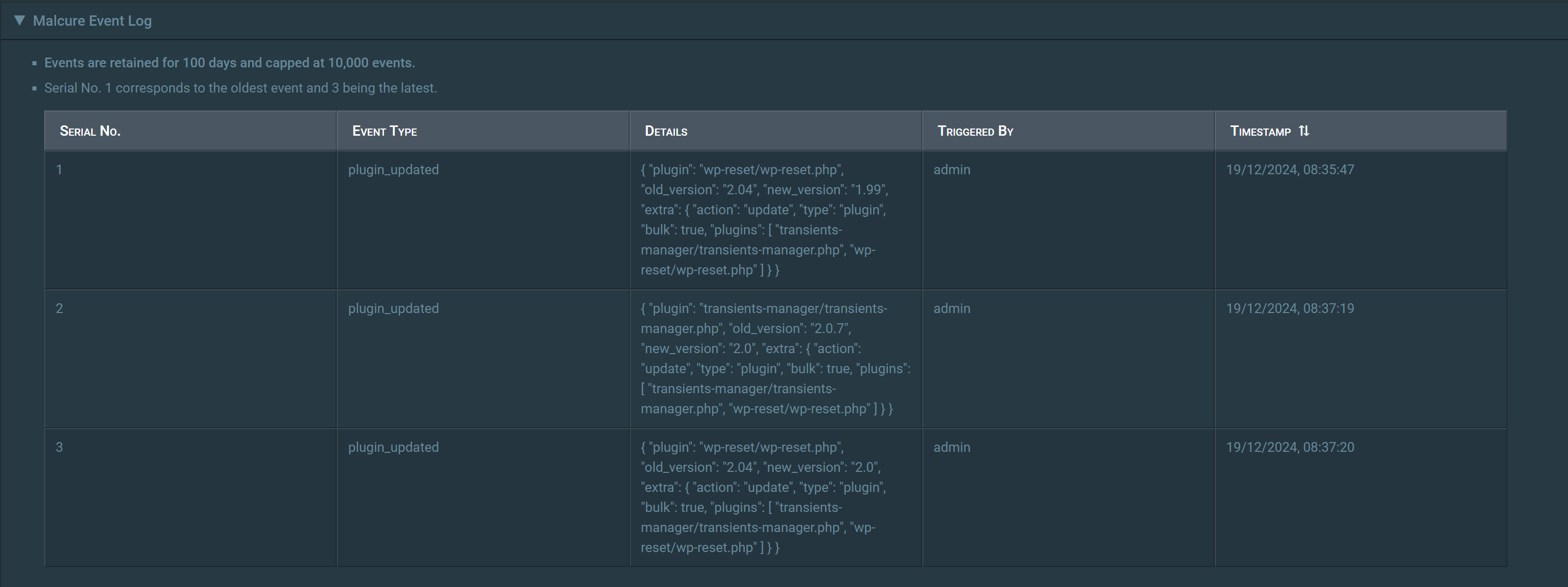Click the Event Type column header
This screenshot has height=587, width=1568.
384,132
